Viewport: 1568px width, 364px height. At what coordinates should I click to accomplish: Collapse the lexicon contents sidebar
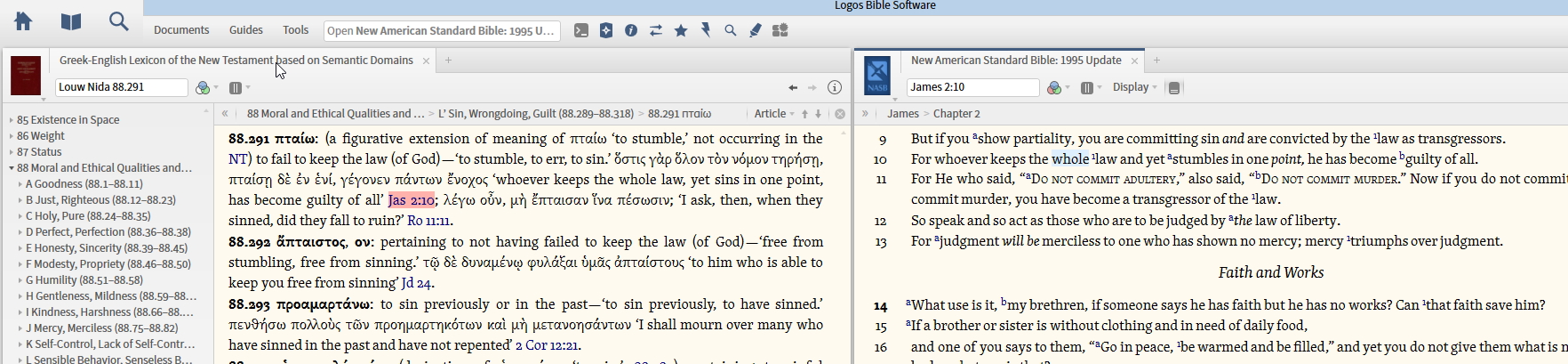[225, 113]
